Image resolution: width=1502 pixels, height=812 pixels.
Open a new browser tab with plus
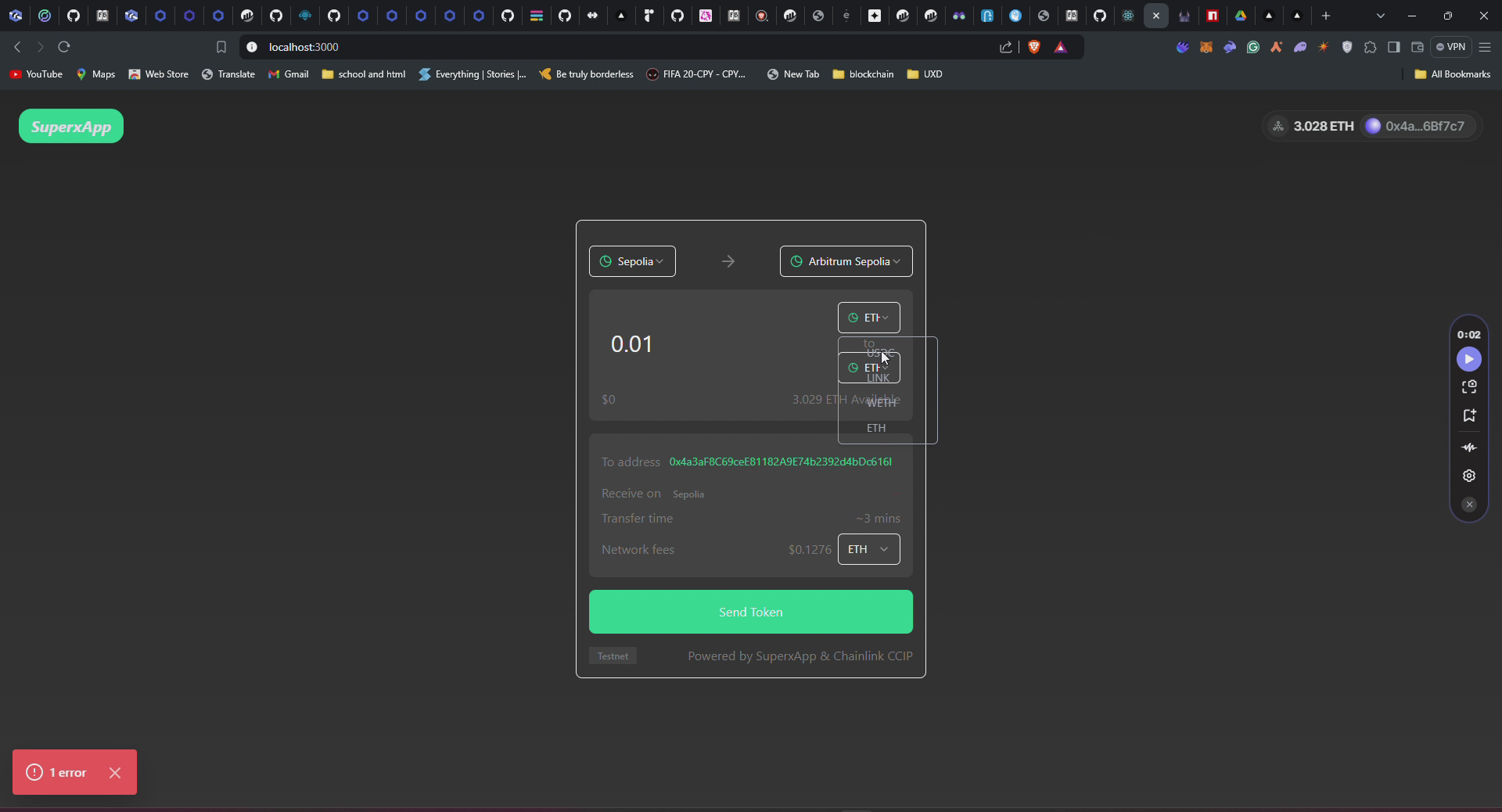tap(1326, 16)
